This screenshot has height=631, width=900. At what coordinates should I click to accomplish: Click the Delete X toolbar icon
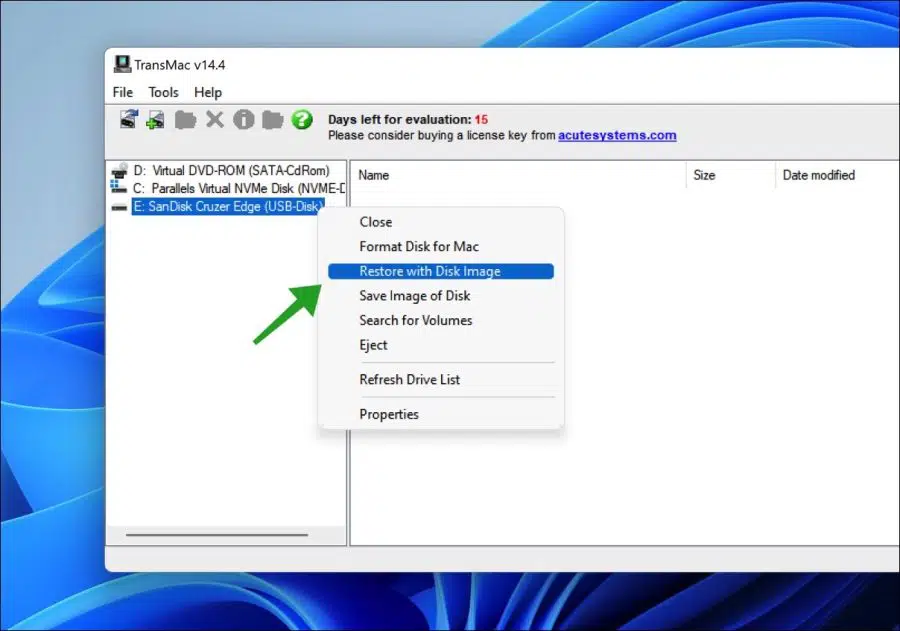215,119
